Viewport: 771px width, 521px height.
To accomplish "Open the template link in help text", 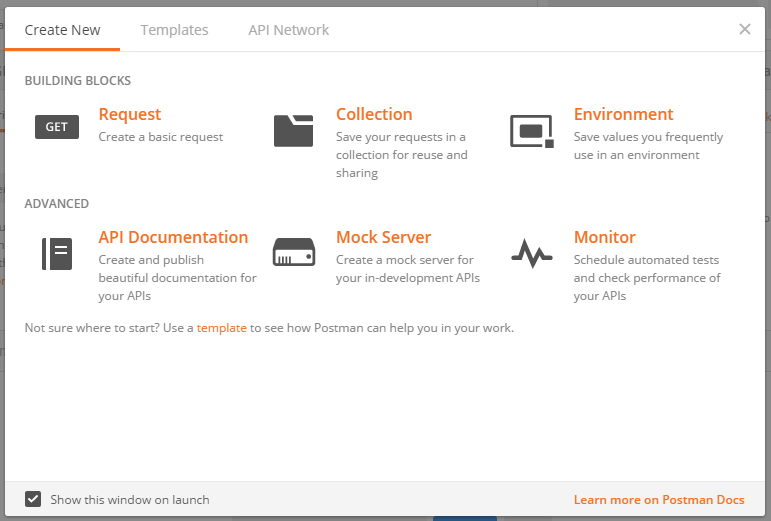I will 222,328.
